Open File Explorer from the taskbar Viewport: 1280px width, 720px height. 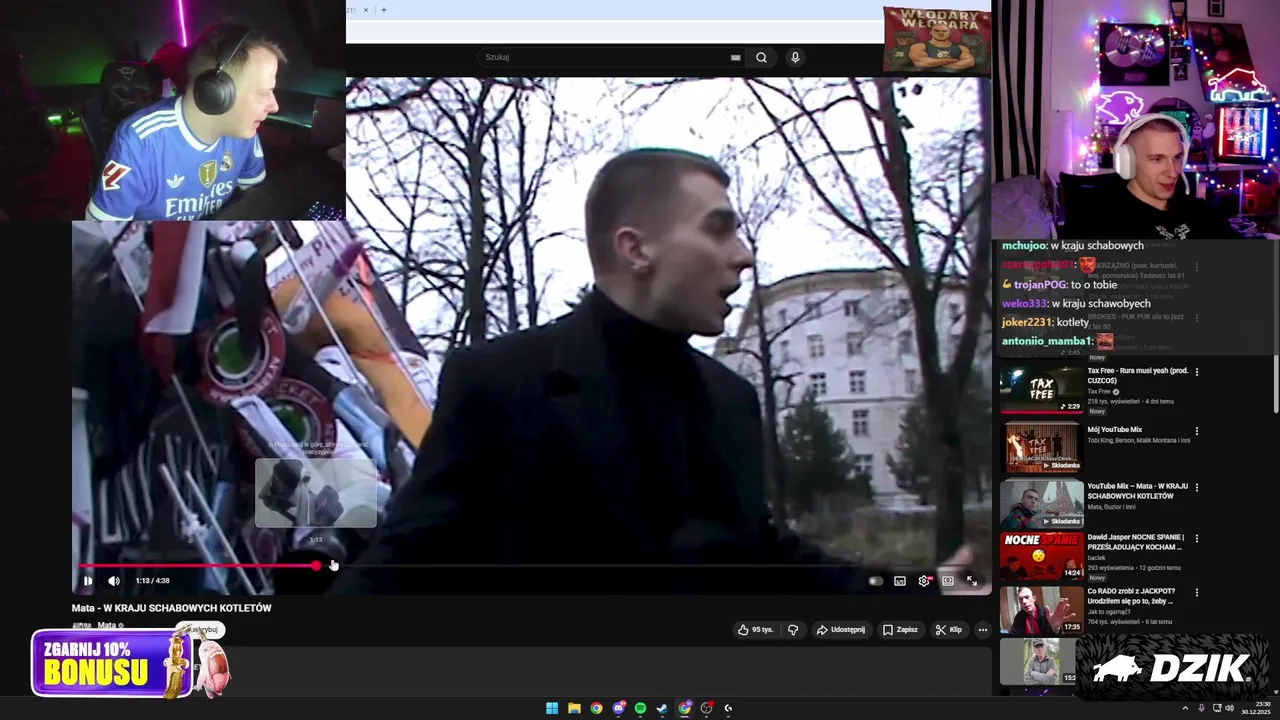tap(574, 708)
